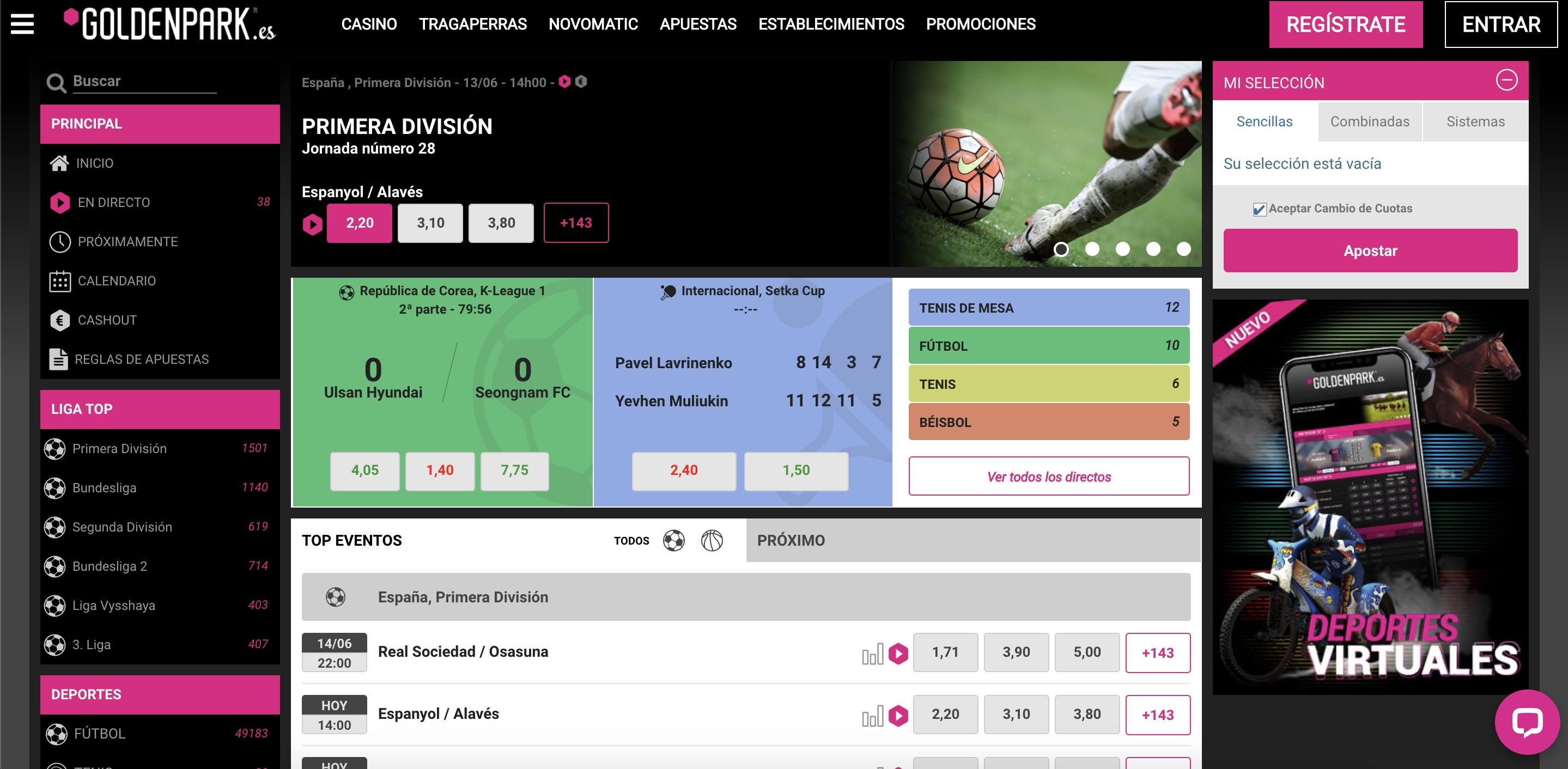
Task: Select the third carousel dot
Action: 1122,249
